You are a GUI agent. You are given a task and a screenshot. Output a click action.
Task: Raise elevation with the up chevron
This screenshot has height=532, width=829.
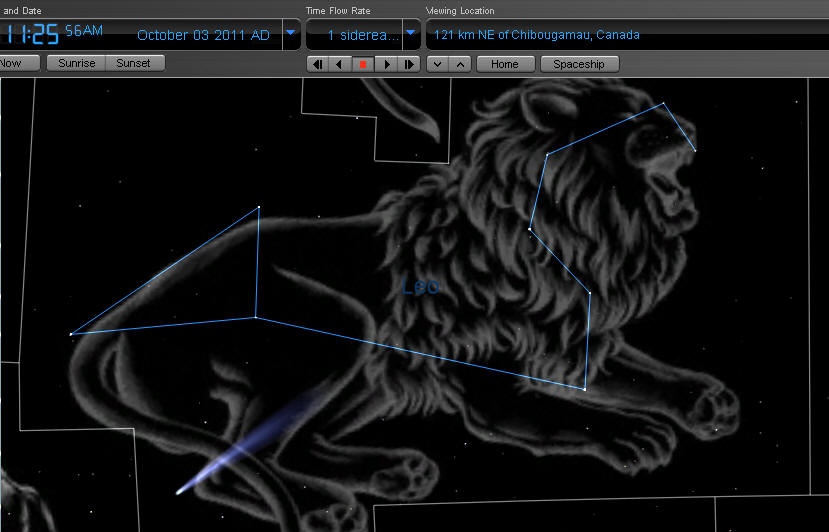coord(460,64)
